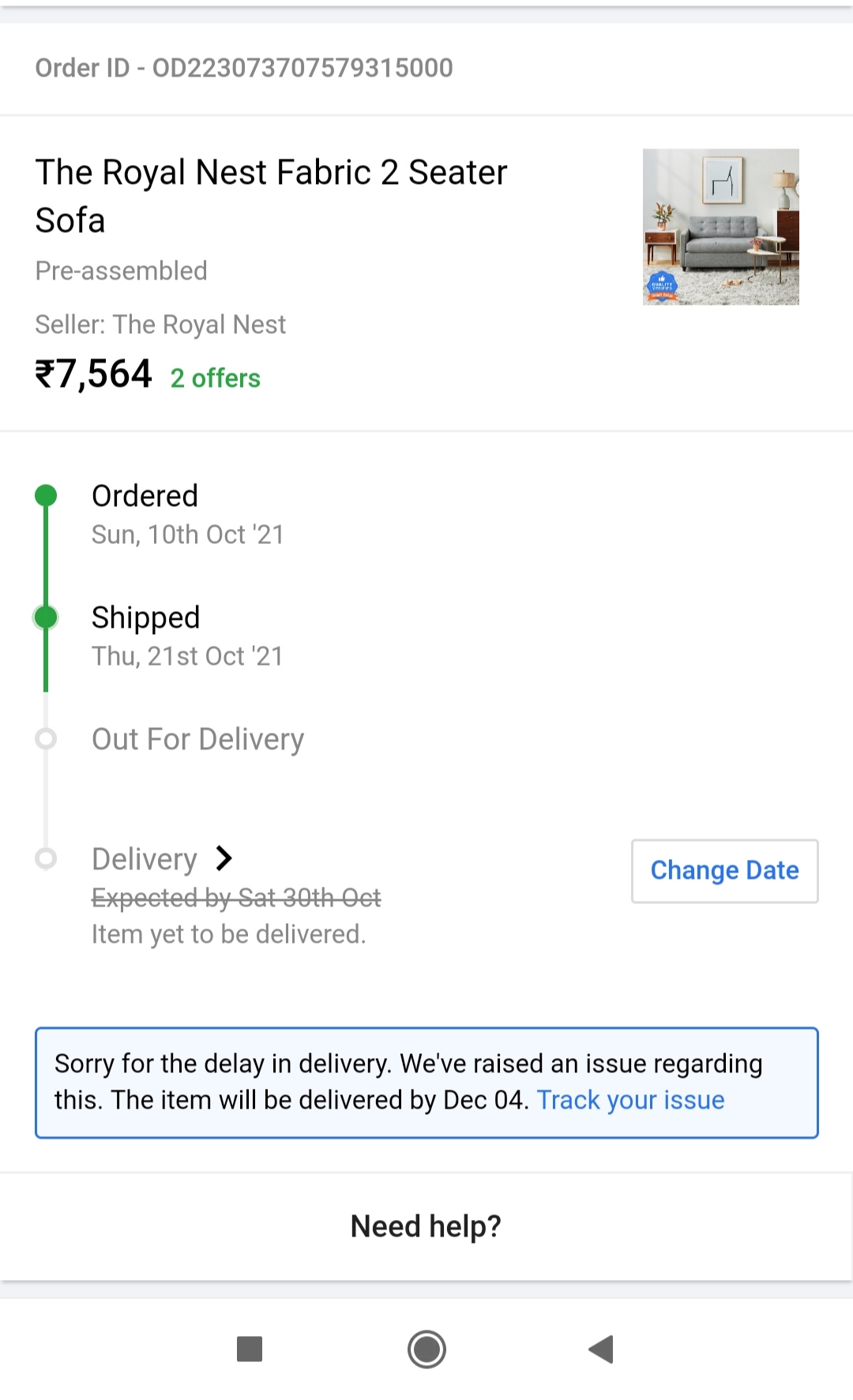
Task: Tap the Delivery step circle marker
Action: point(47,858)
